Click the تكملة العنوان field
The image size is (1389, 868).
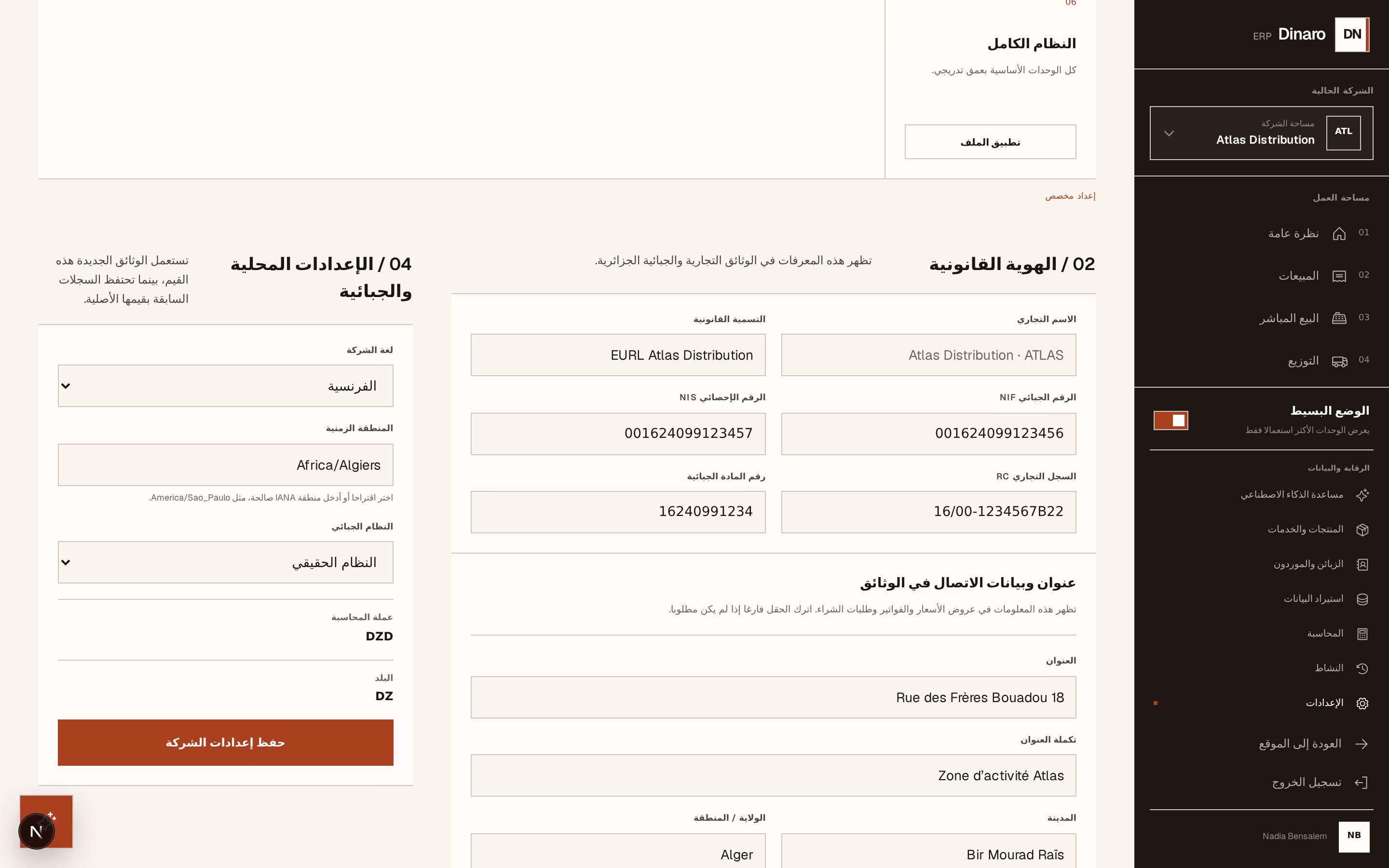[773, 775]
